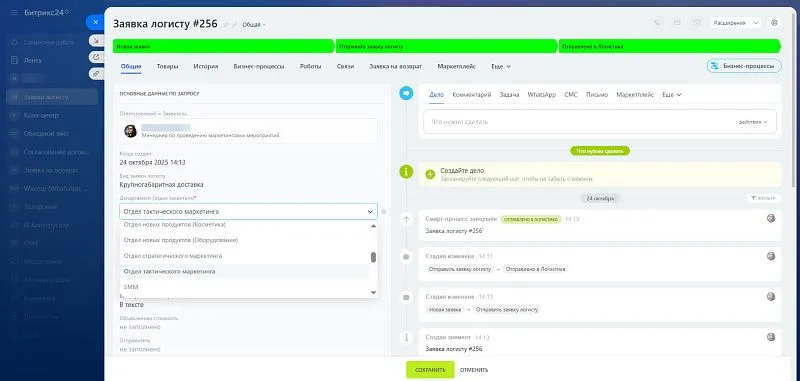Click the dropdown list scrollbar thumb
This screenshot has height=381, width=800.
373,257
